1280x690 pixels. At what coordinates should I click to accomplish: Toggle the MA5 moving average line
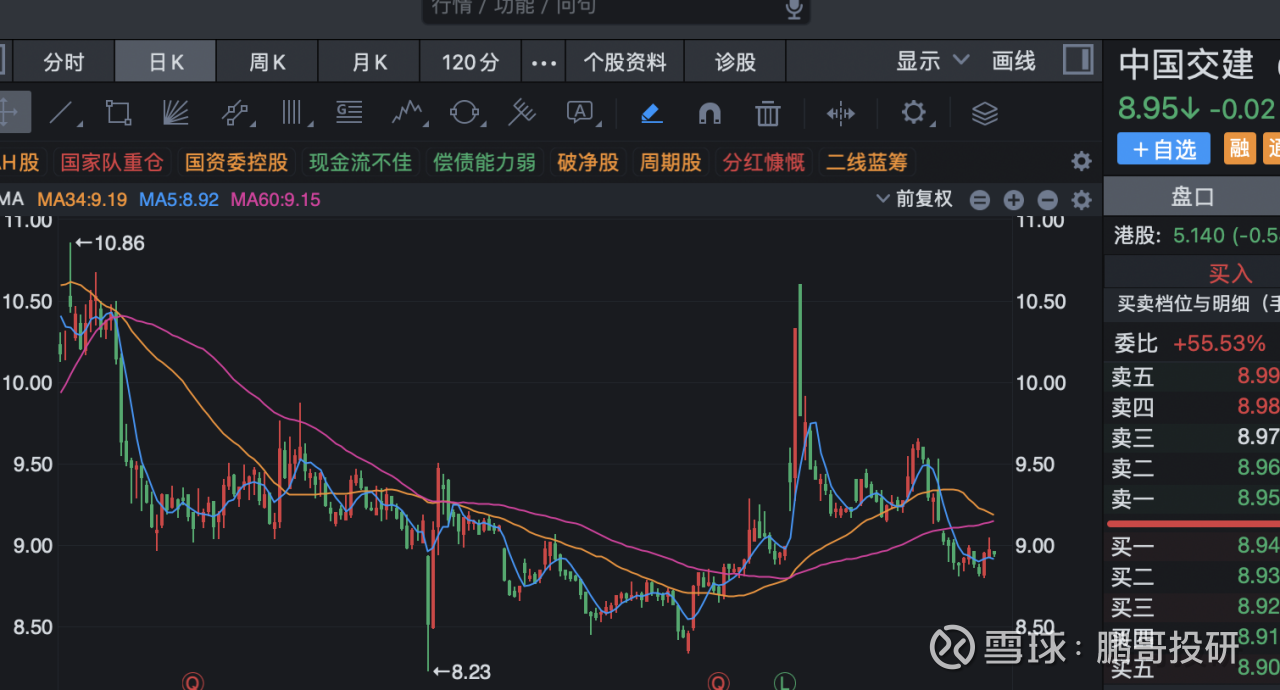pos(178,199)
